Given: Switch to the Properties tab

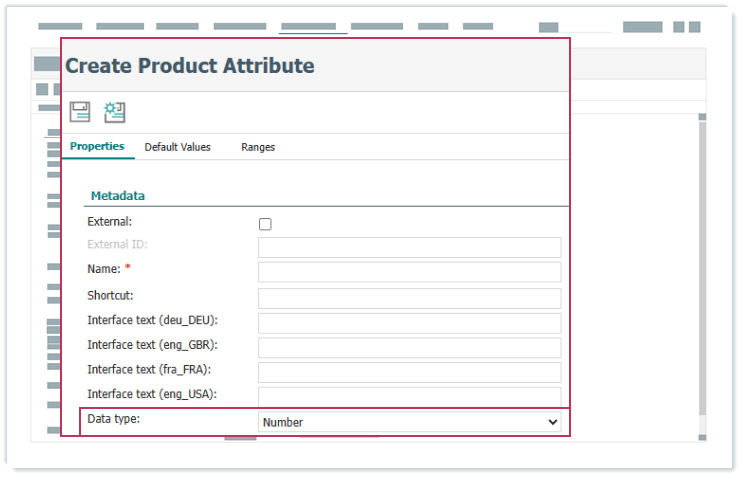Looking at the screenshot, I should click(x=97, y=147).
